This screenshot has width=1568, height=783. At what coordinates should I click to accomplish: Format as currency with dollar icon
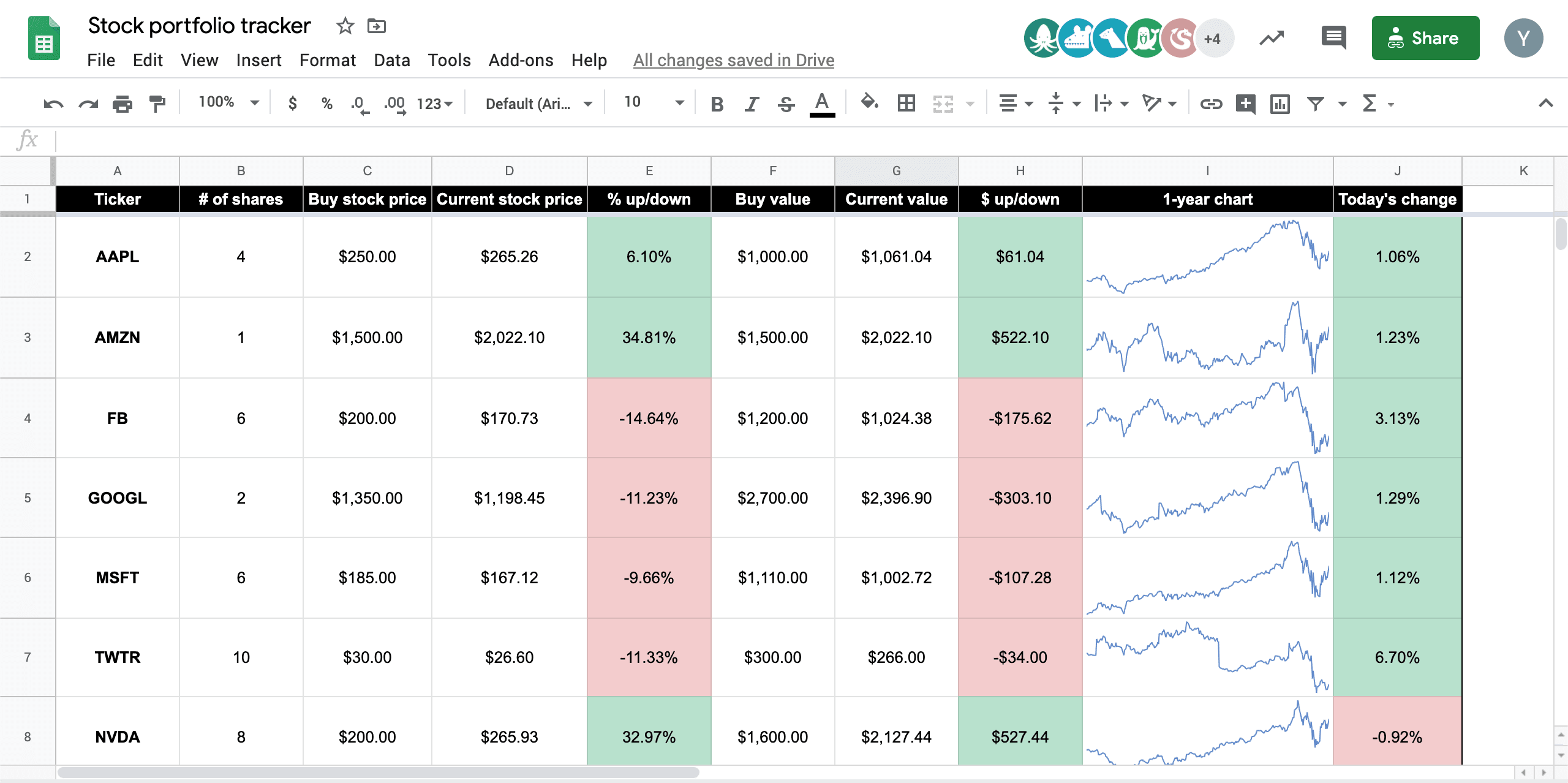tap(293, 104)
